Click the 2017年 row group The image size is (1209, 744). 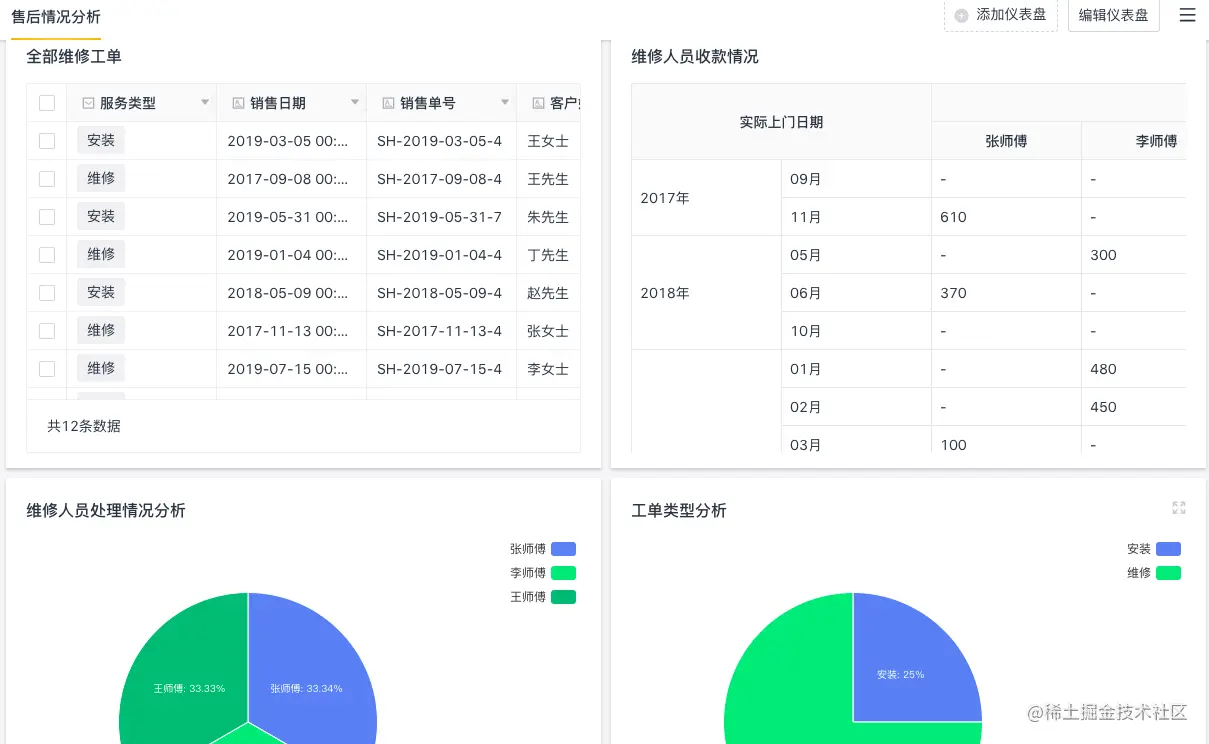pyautogui.click(x=706, y=198)
